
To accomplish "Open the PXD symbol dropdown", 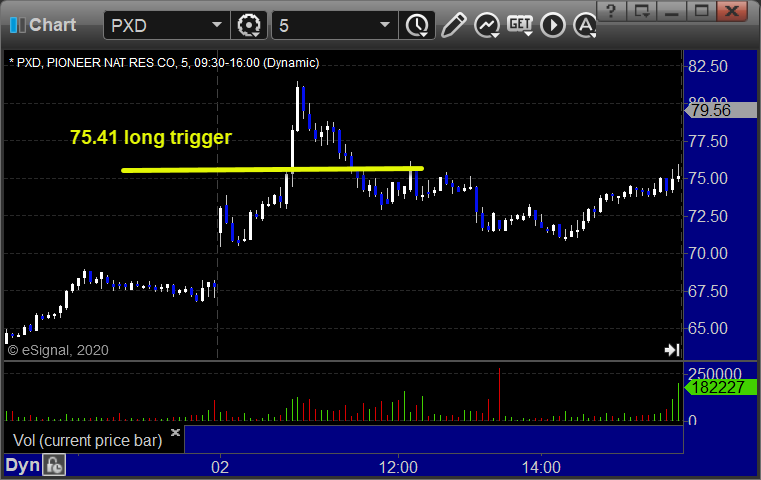I will coord(216,25).
